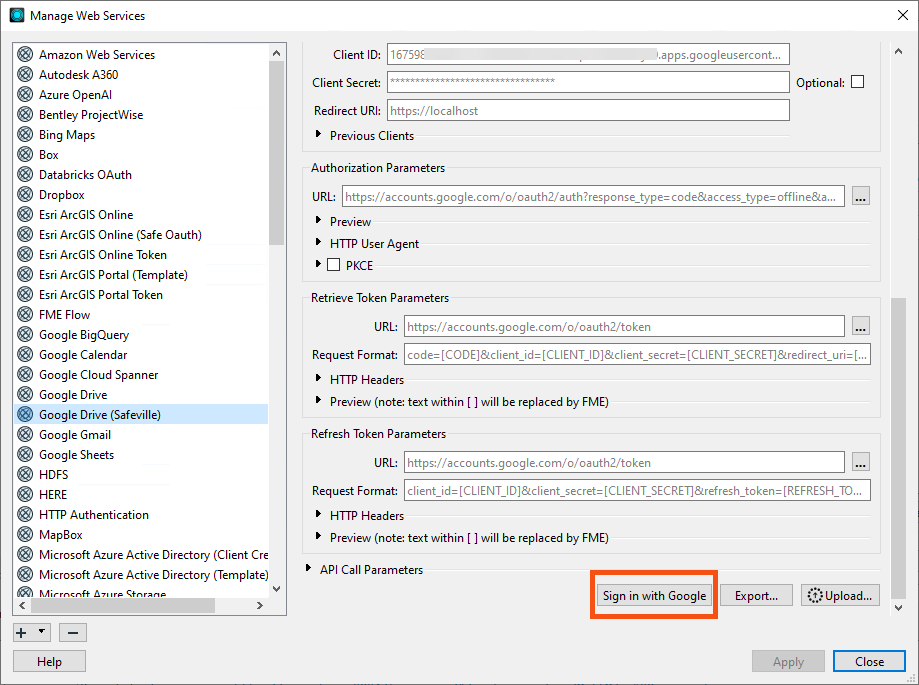Click the Dropbox service icon
Image resolution: width=919 pixels, height=685 pixels.
tap(25, 195)
